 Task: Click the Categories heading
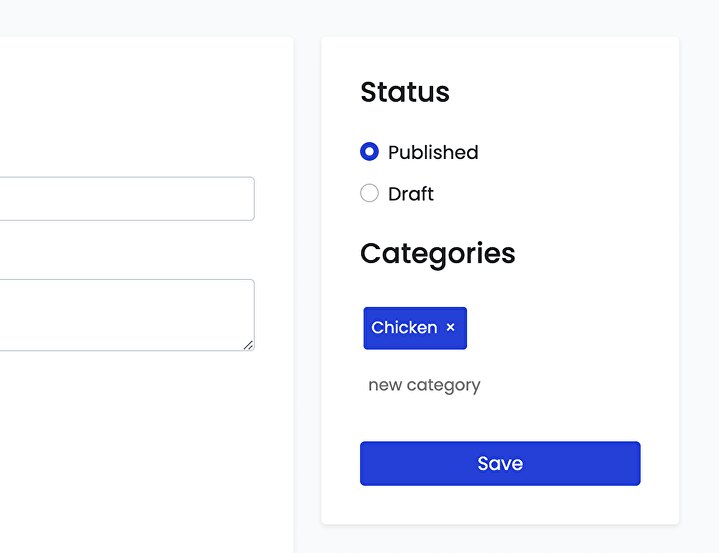point(438,253)
